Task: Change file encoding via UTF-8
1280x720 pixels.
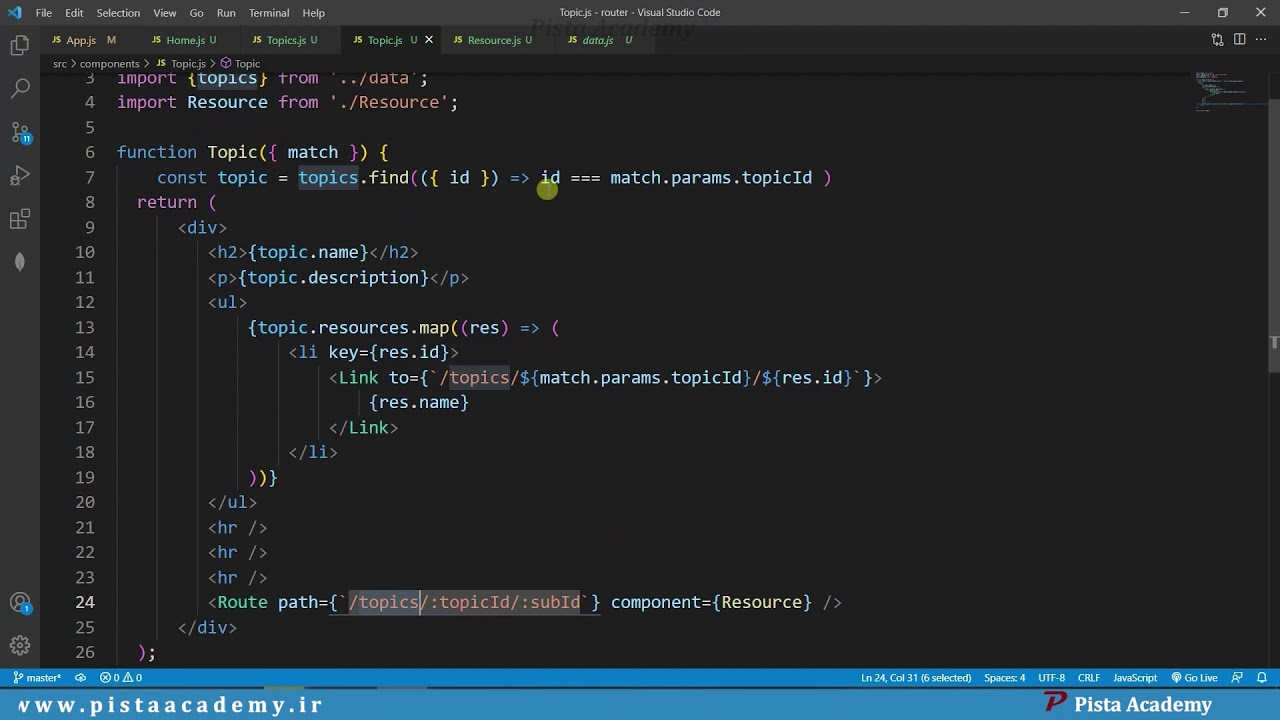Action: point(1051,678)
